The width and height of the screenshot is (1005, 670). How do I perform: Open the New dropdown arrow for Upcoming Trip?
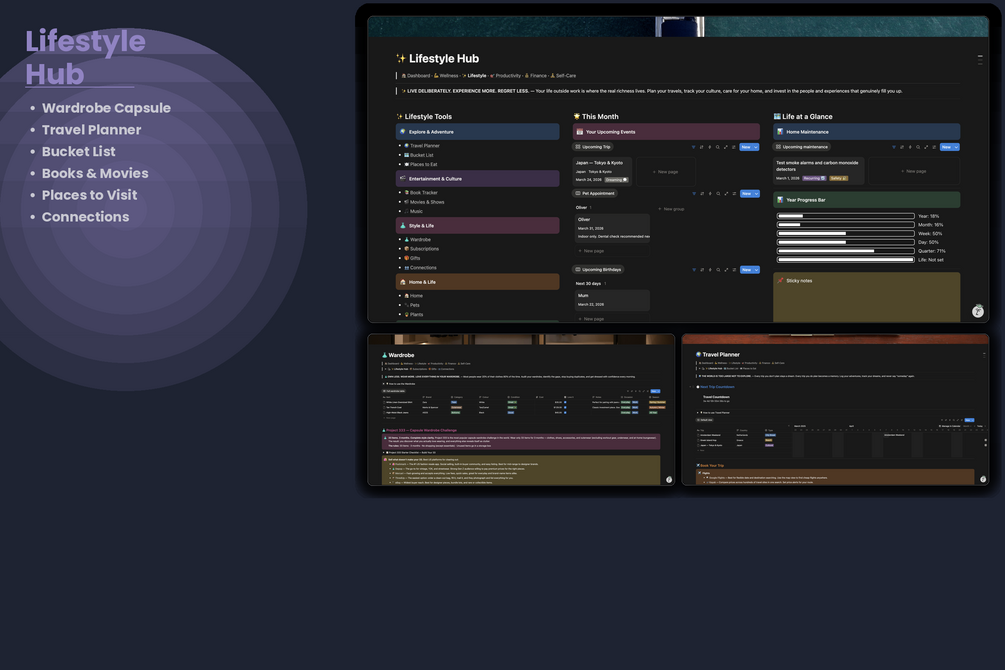[756, 147]
